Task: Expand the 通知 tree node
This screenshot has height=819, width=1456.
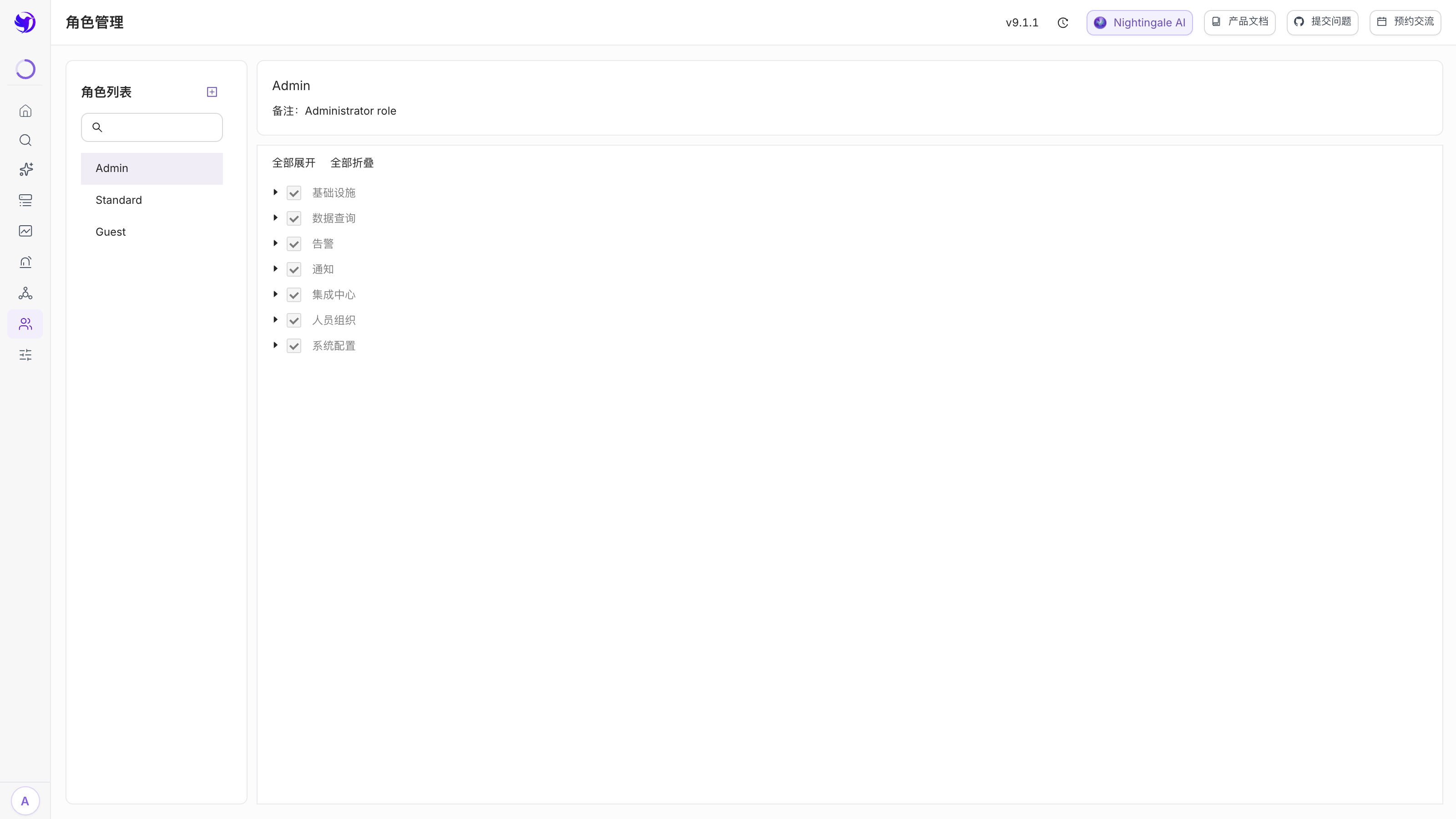Action: pyautogui.click(x=275, y=268)
